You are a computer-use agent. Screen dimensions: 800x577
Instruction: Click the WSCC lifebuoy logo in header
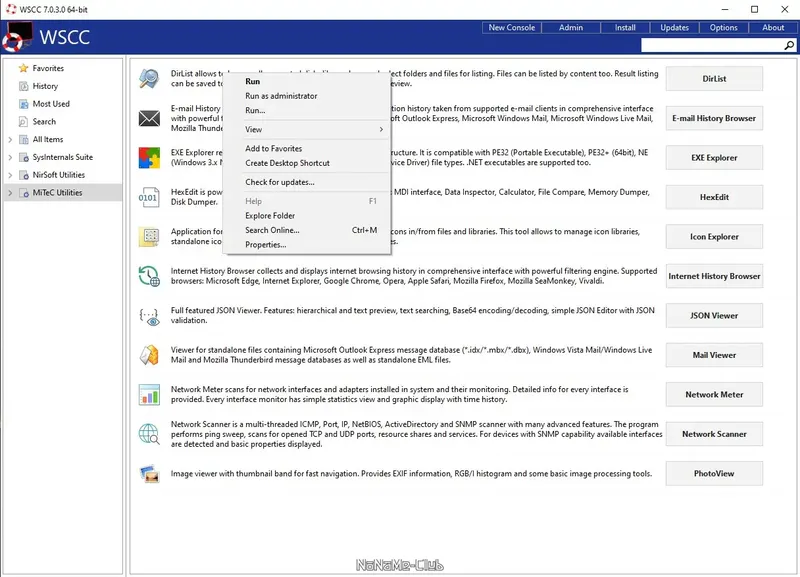click(17, 37)
